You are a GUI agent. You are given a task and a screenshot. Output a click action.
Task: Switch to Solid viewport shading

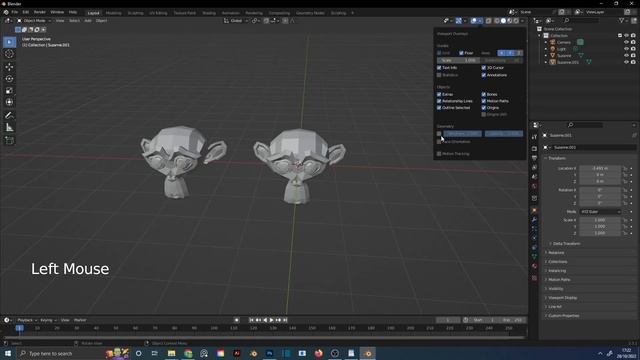point(503,20)
